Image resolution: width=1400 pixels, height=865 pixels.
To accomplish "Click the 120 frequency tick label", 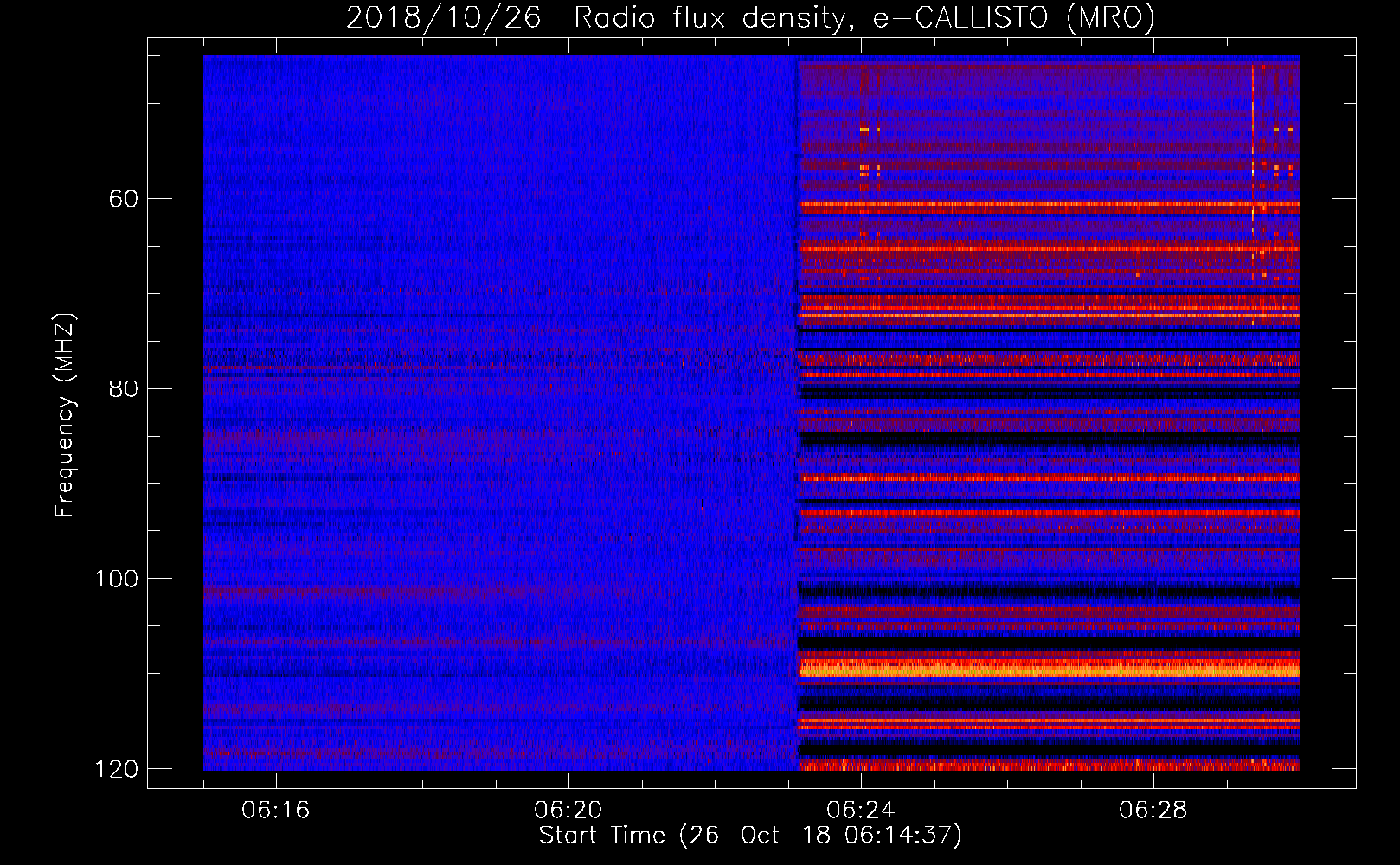I will (x=116, y=769).
